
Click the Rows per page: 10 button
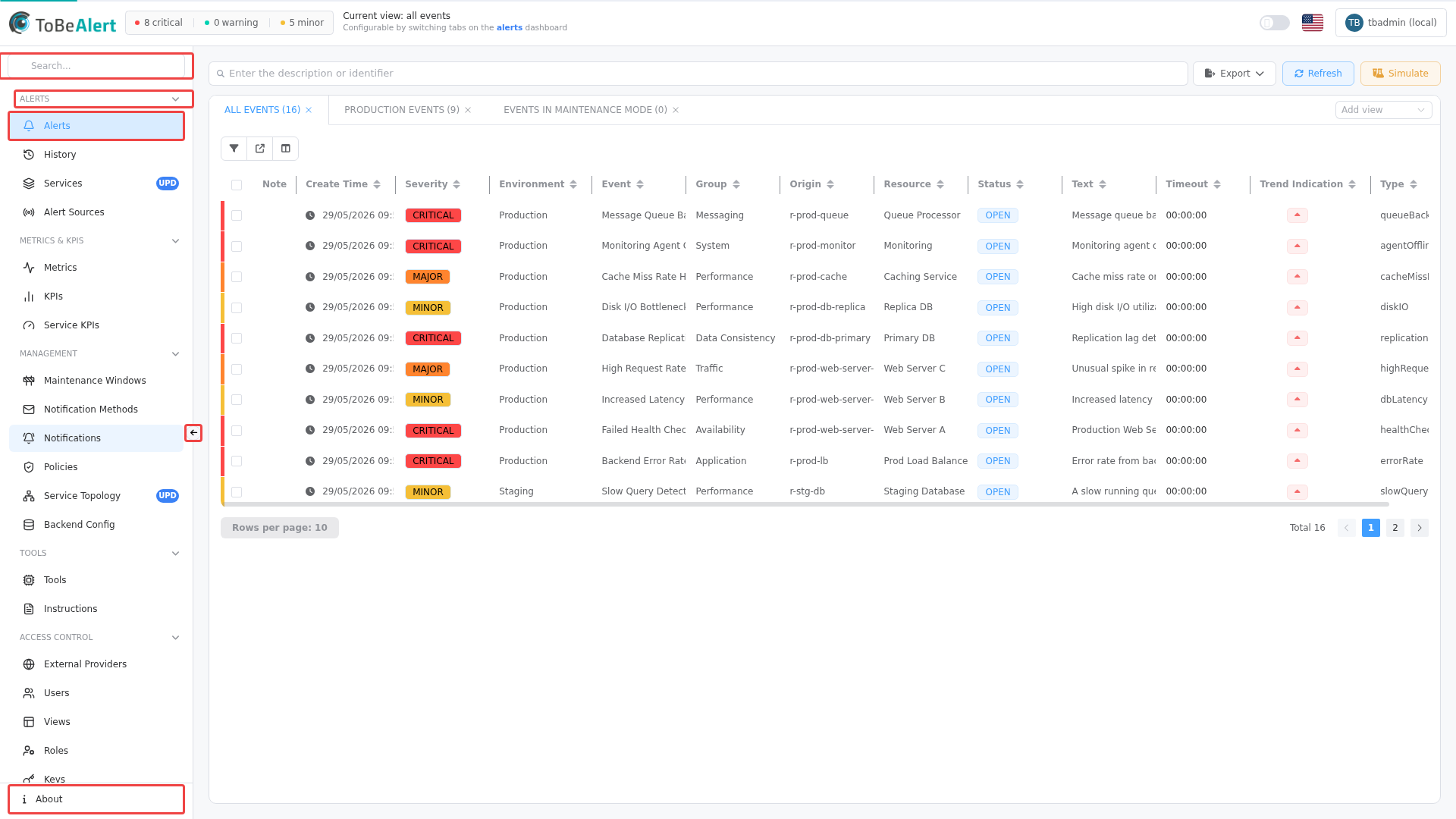click(279, 528)
